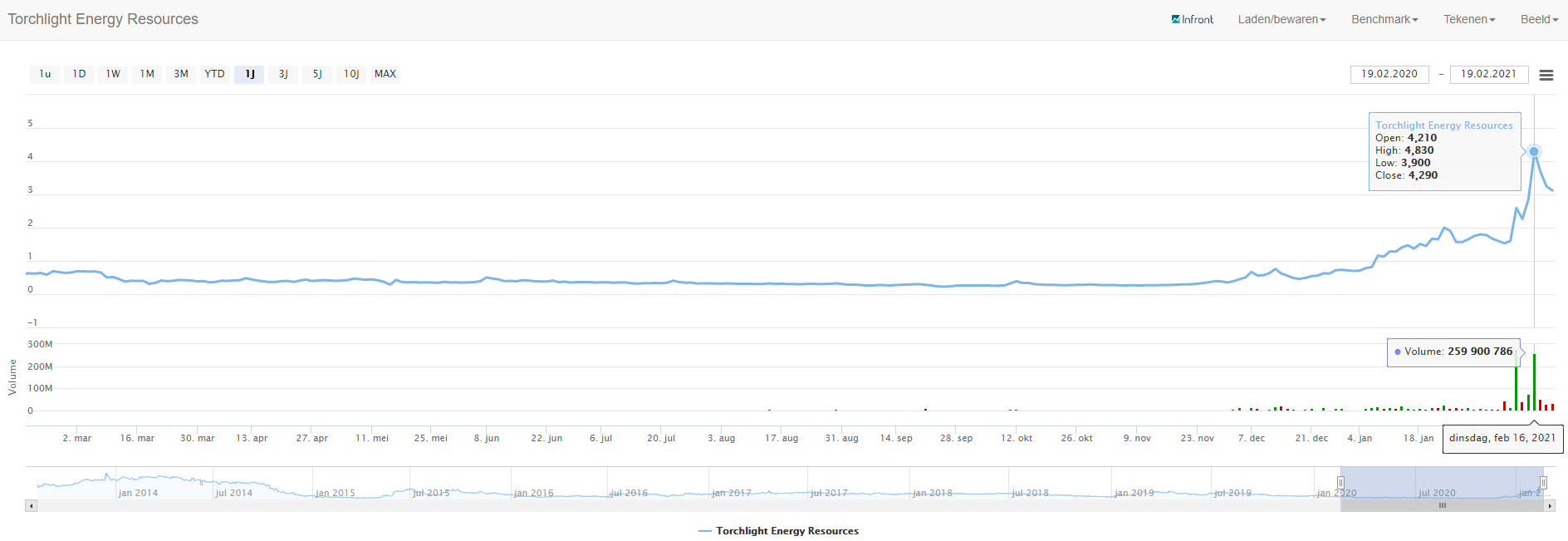Click dinsdag, feb 16, 2021 date label
Image resolution: width=1568 pixels, height=541 pixels.
[x=1502, y=438]
